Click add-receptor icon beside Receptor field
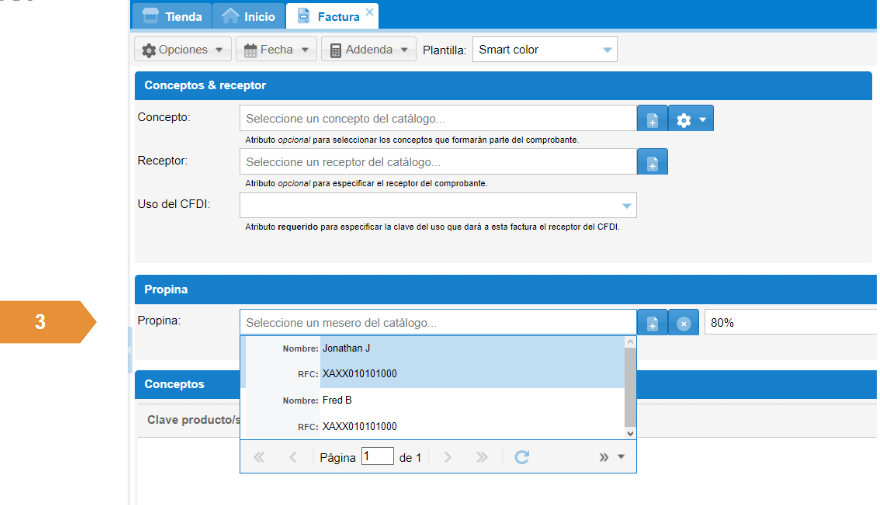Screen dimensions: 880x505 [x=652, y=162]
